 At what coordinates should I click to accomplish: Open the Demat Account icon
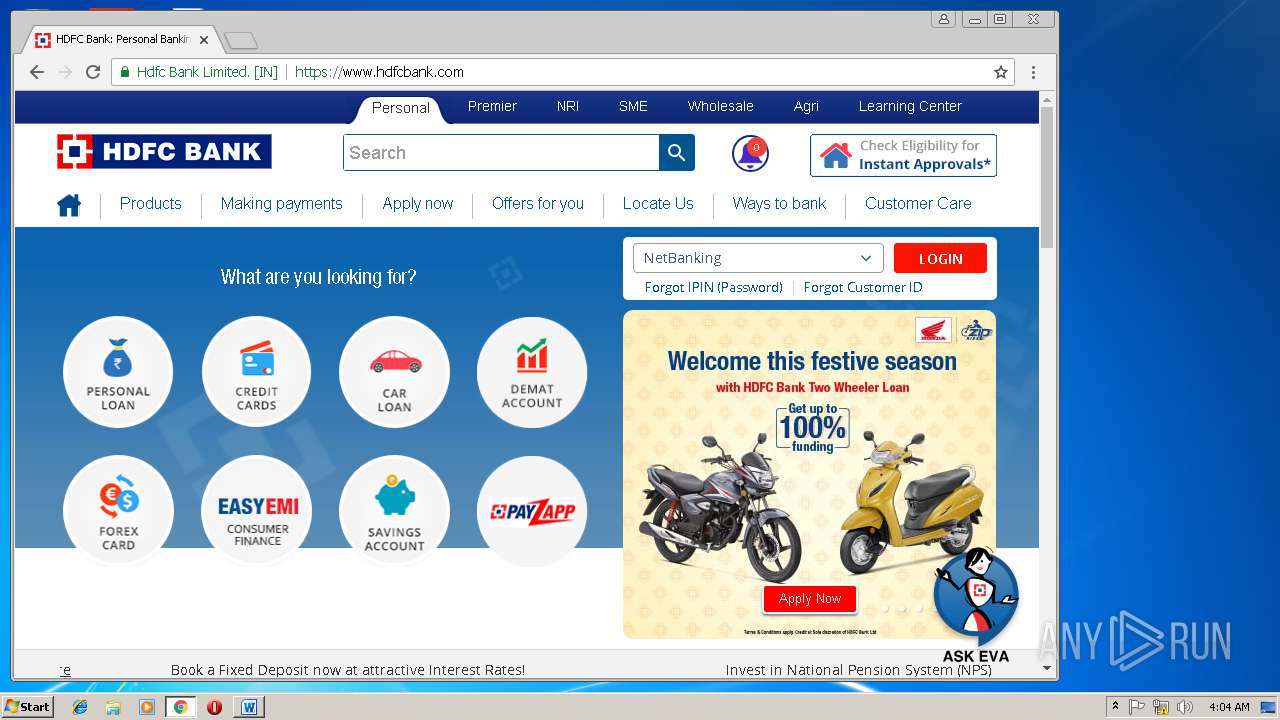532,372
